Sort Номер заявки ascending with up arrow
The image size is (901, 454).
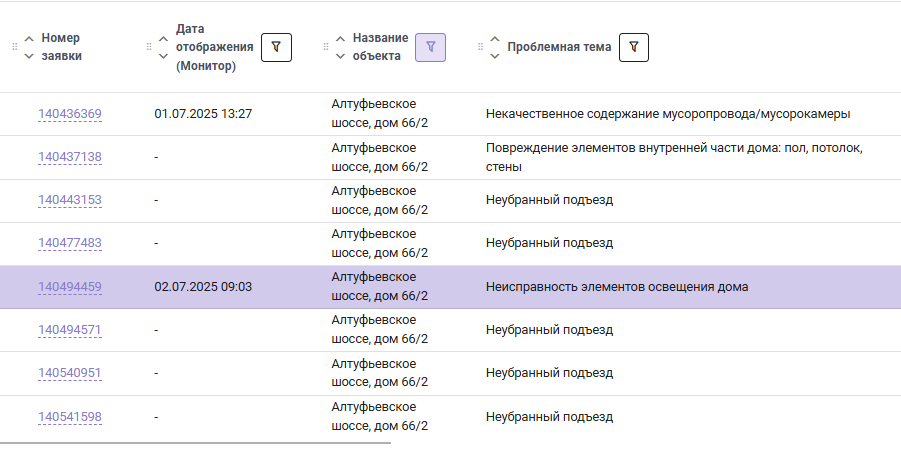coord(29,39)
